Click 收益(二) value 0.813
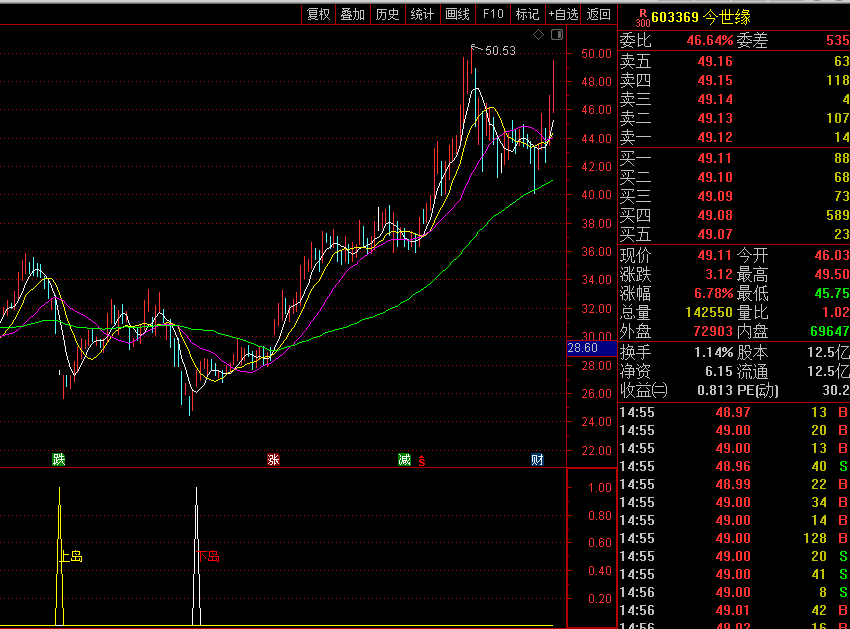850x629 pixels. click(x=715, y=390)
